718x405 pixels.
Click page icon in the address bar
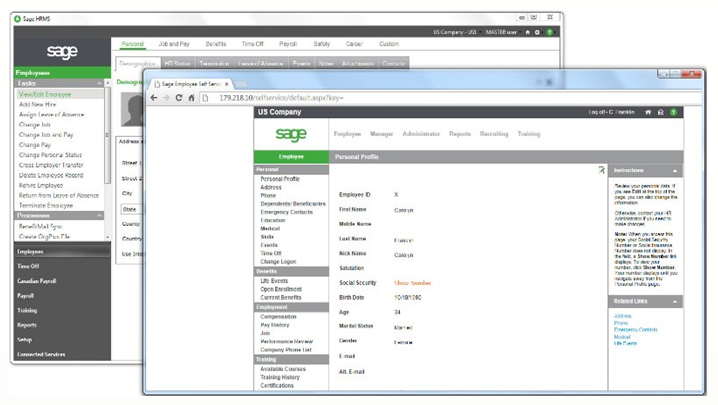pos(206,98)
